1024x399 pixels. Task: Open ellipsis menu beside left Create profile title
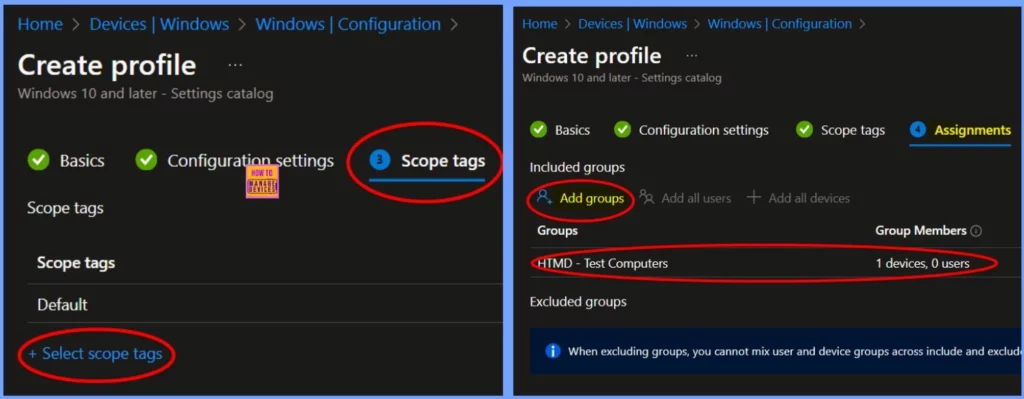point(236,65)
